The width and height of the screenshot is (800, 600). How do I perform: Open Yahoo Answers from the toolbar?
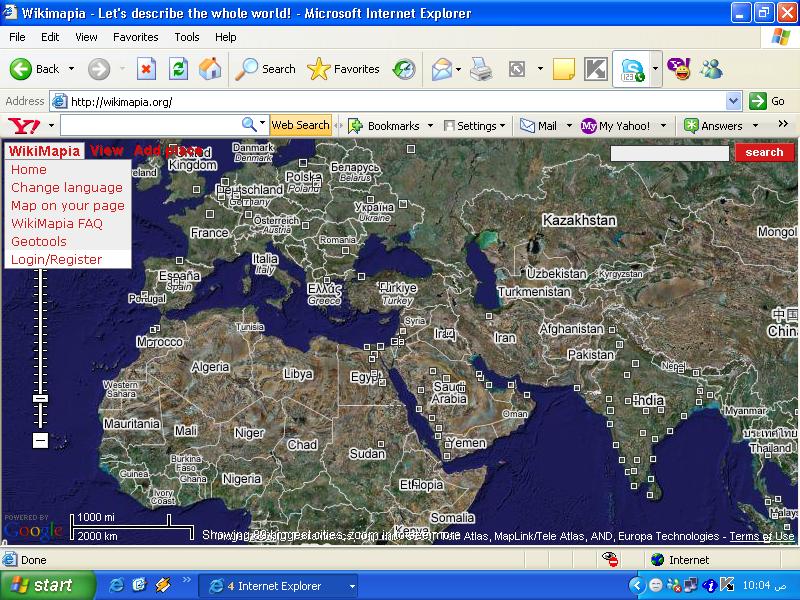713,126
